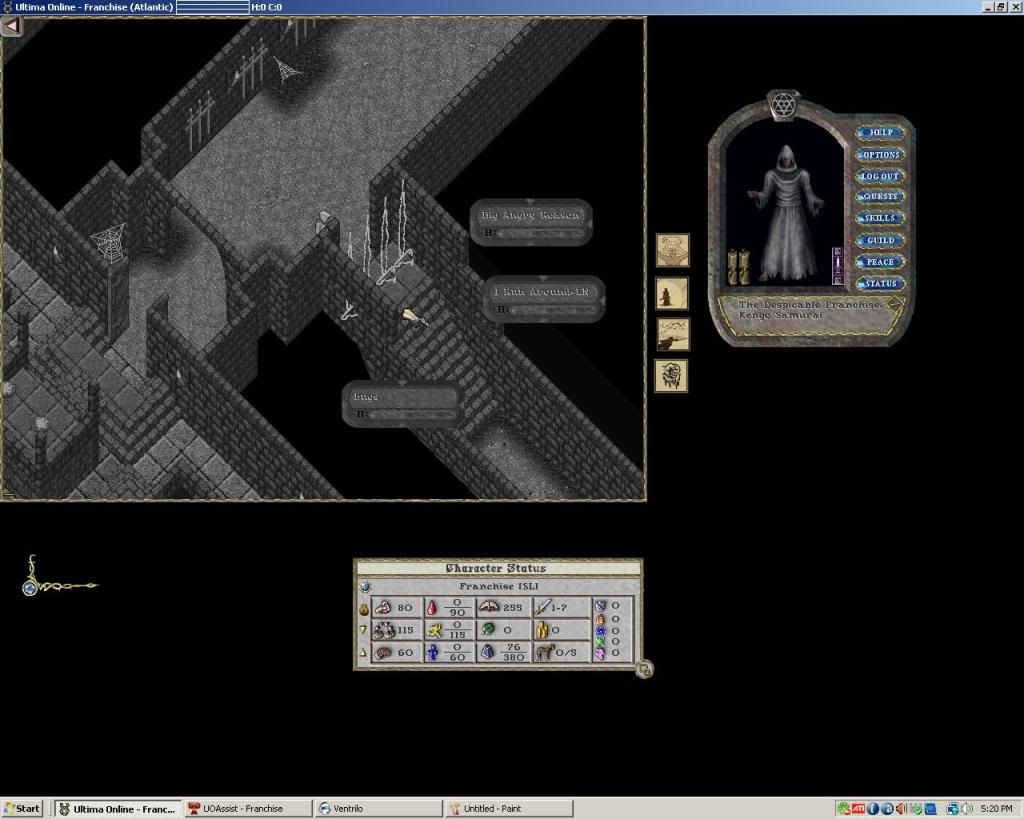Click the blue weight stone icon

coord(488,652)
